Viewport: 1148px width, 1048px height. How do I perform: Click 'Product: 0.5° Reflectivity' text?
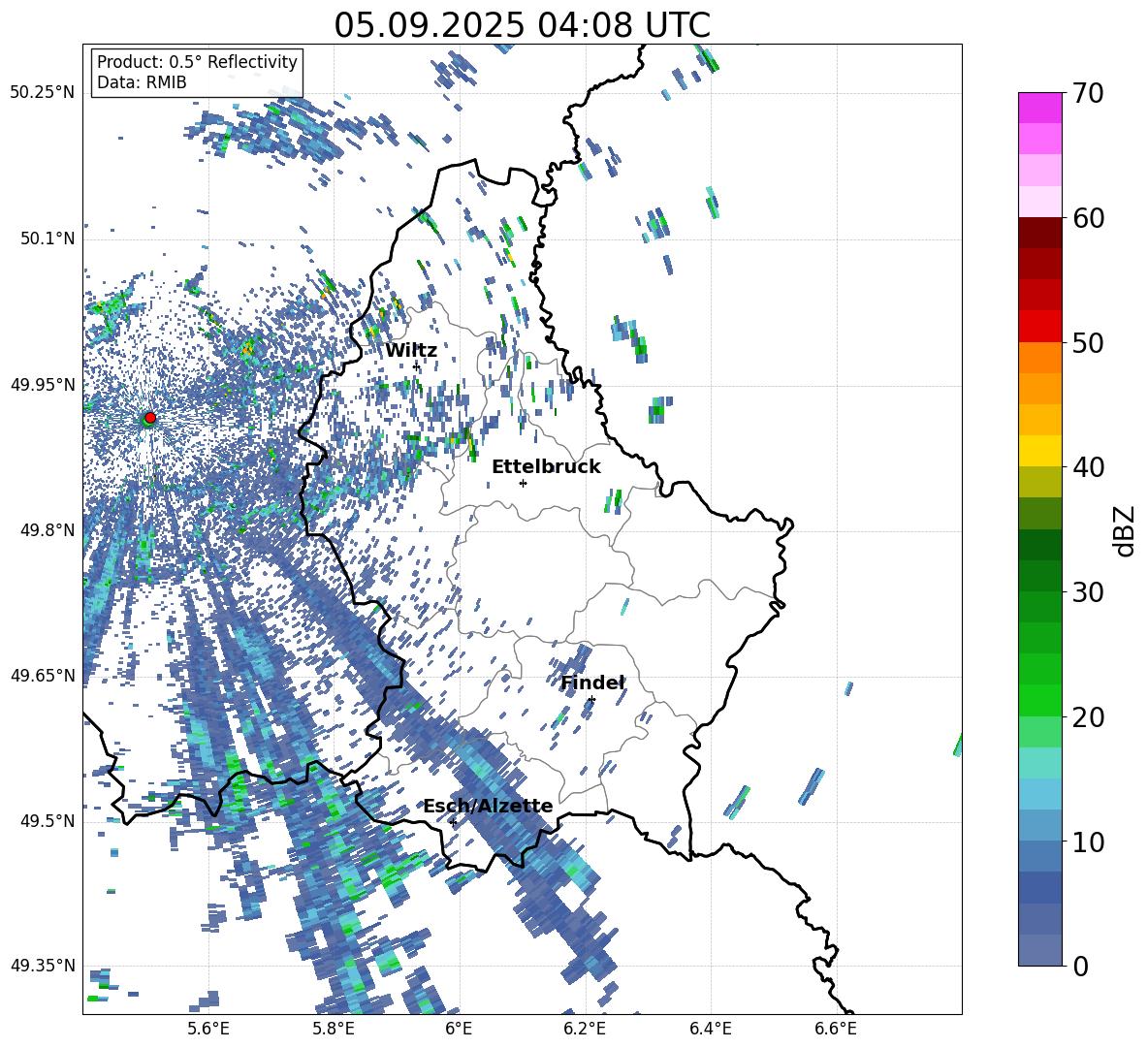[x=197, y=62]
